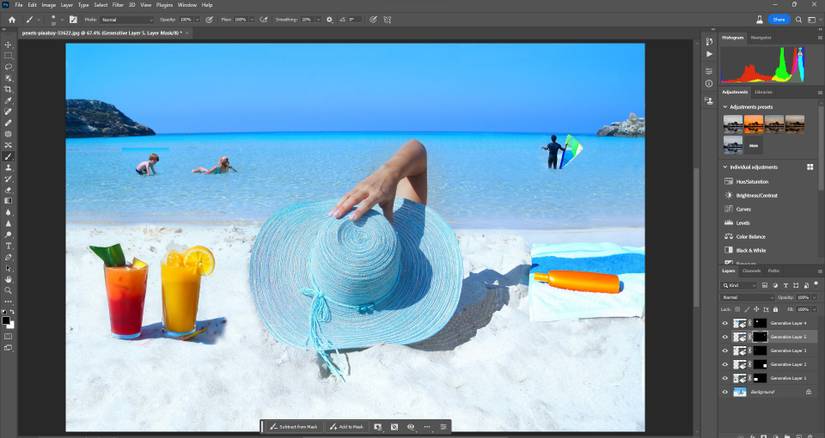
Task: Open the Image menu
Action: [48, 5]
